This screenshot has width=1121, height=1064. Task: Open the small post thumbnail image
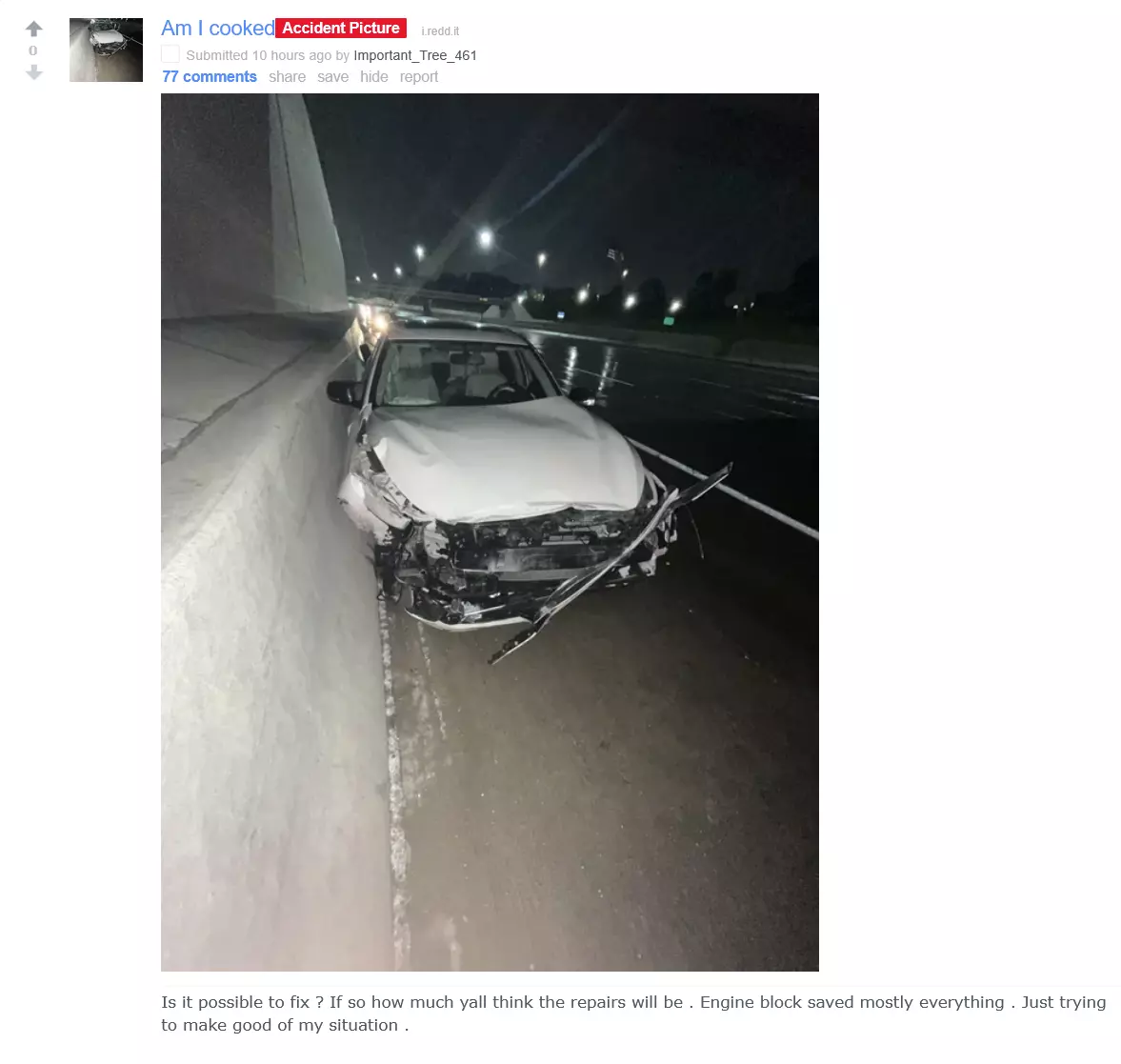pos(106,50)
